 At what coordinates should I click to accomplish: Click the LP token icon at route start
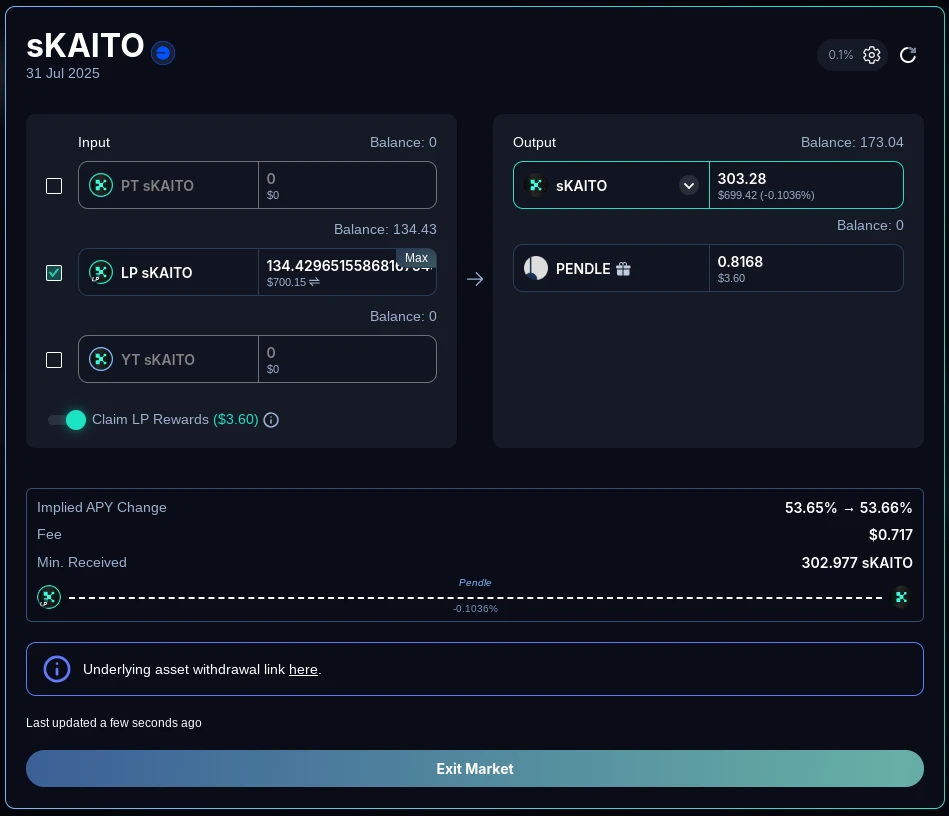coord(49,597)
